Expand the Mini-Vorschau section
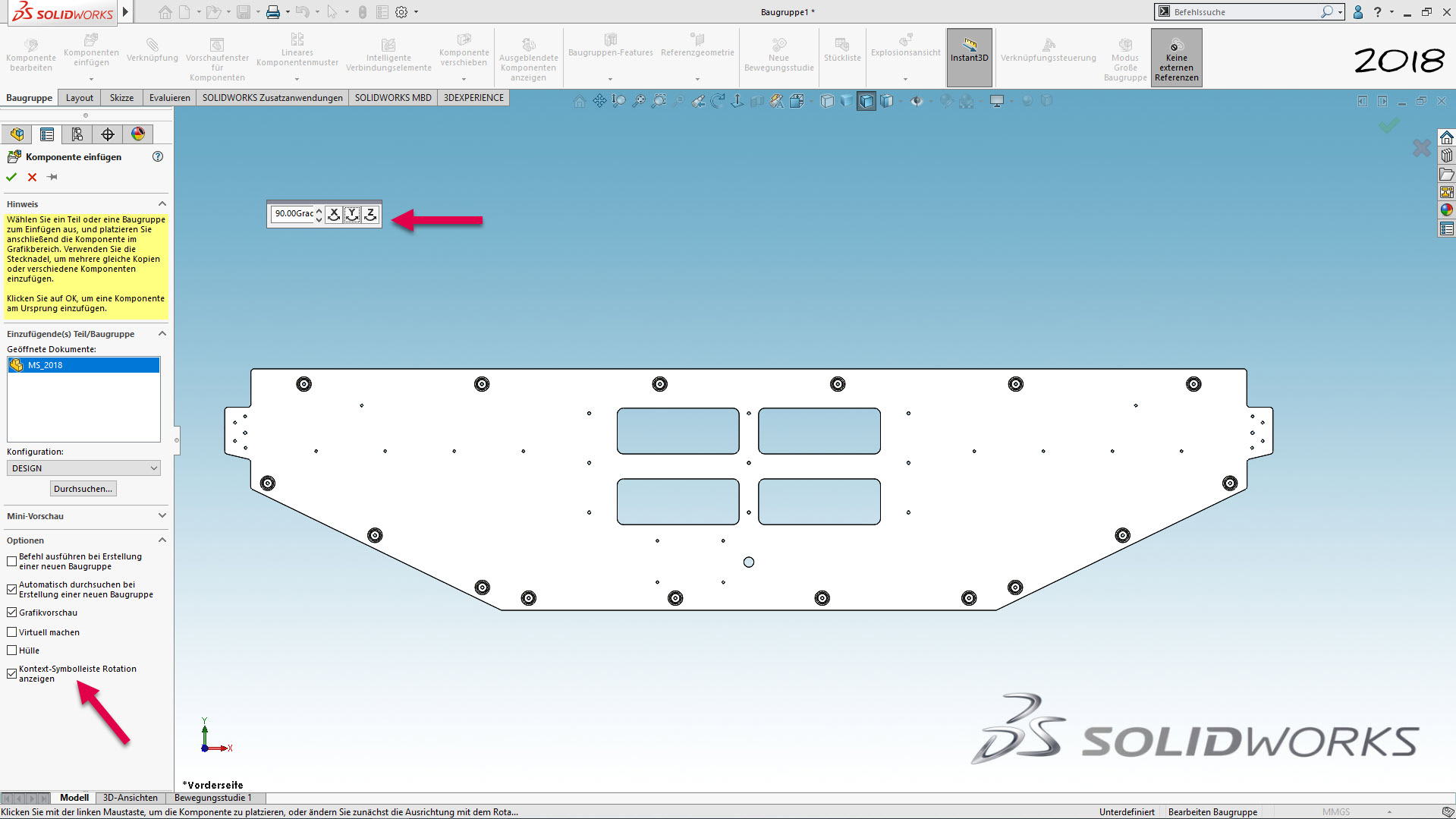 click(x=162, y=516)
